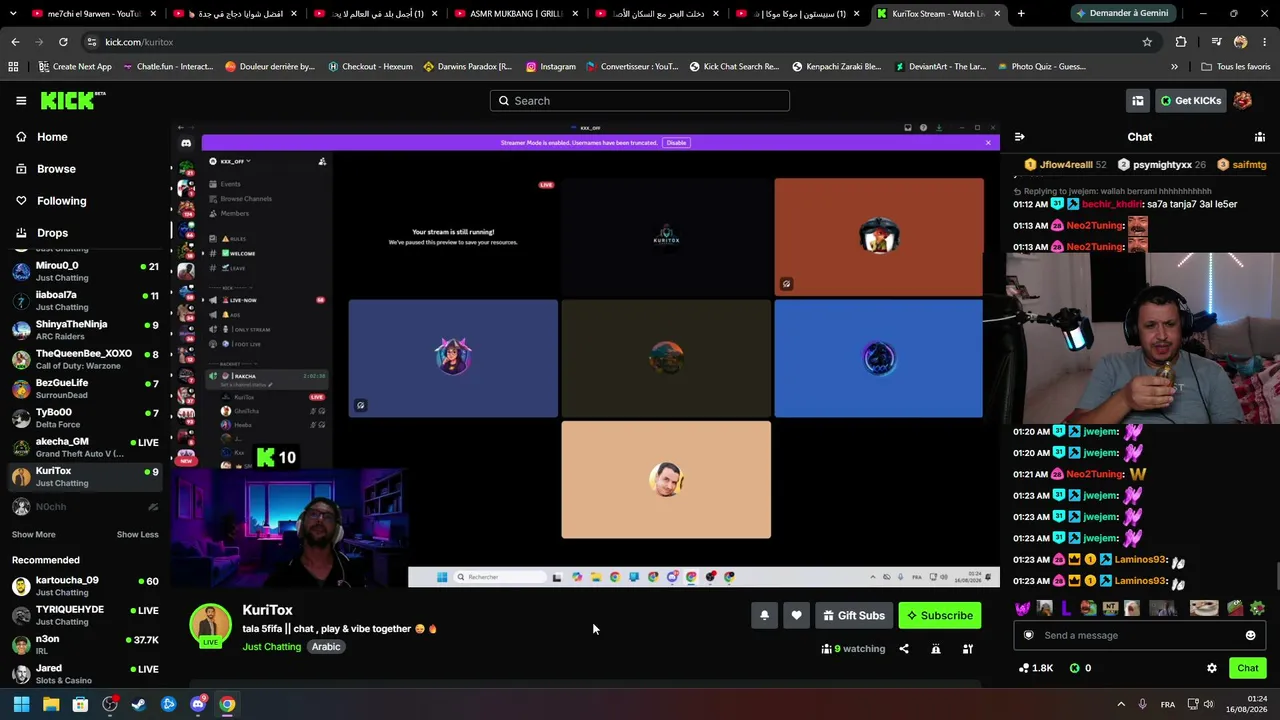Reload the kick.com page
This screenshot has height=720, width=1280.
click(63, 42)
